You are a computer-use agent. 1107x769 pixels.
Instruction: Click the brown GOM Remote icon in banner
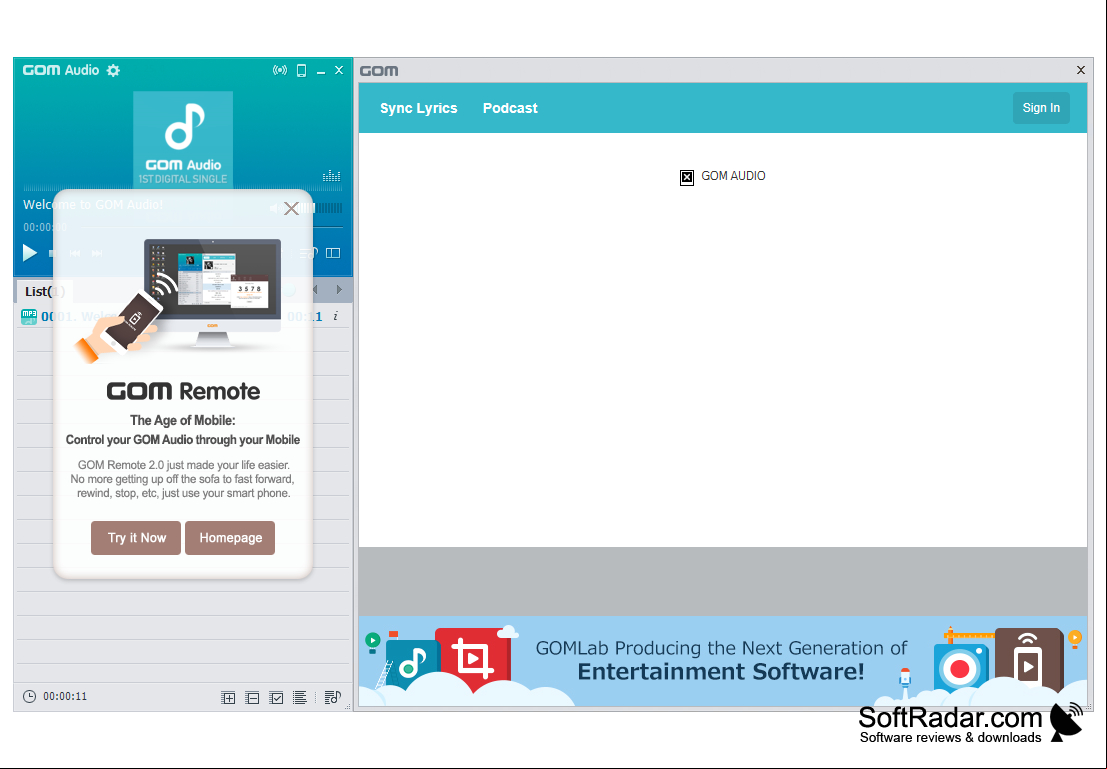tap(1029, 660)
